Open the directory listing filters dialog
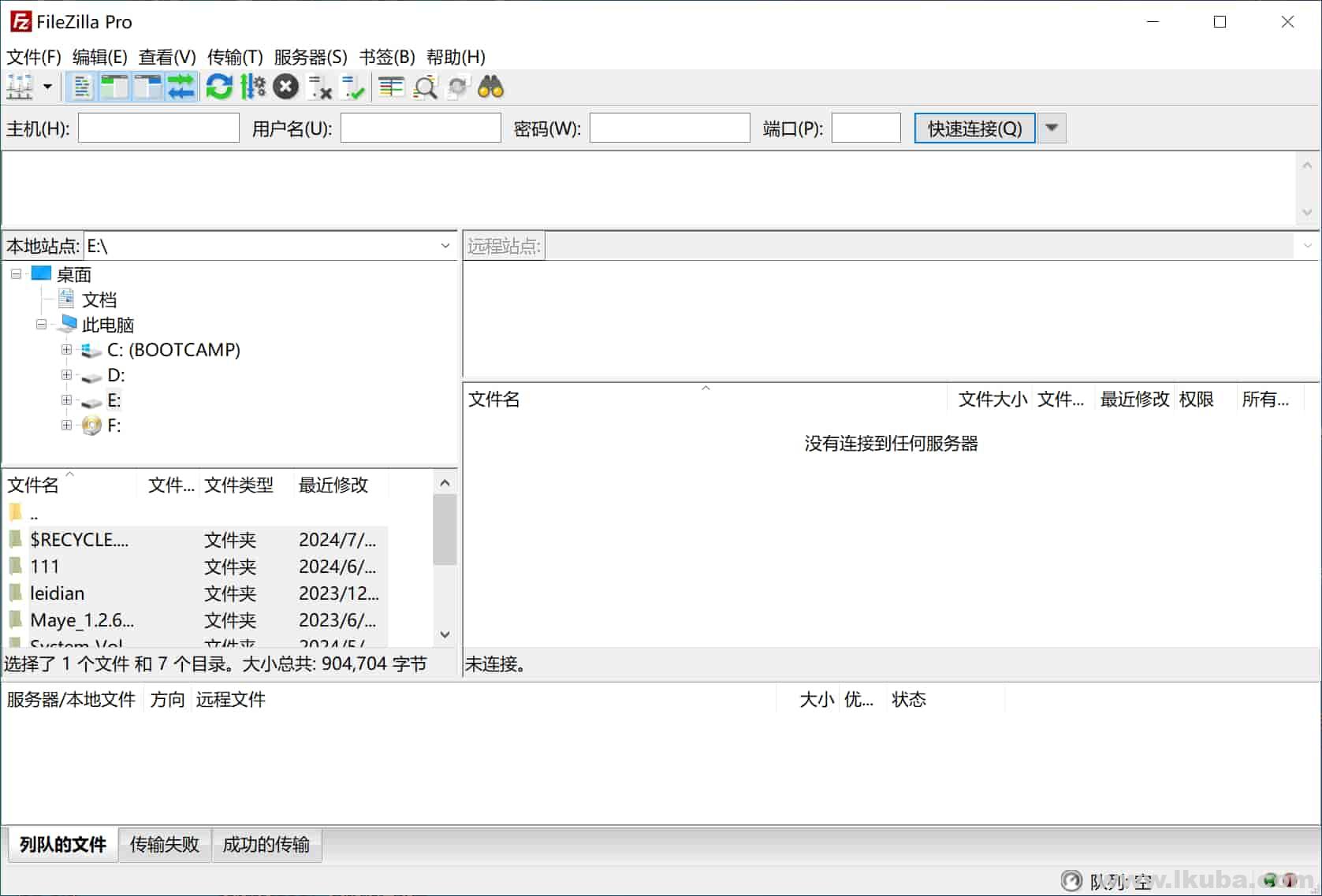Screen dimensions: 1322x896 (391, 87)
